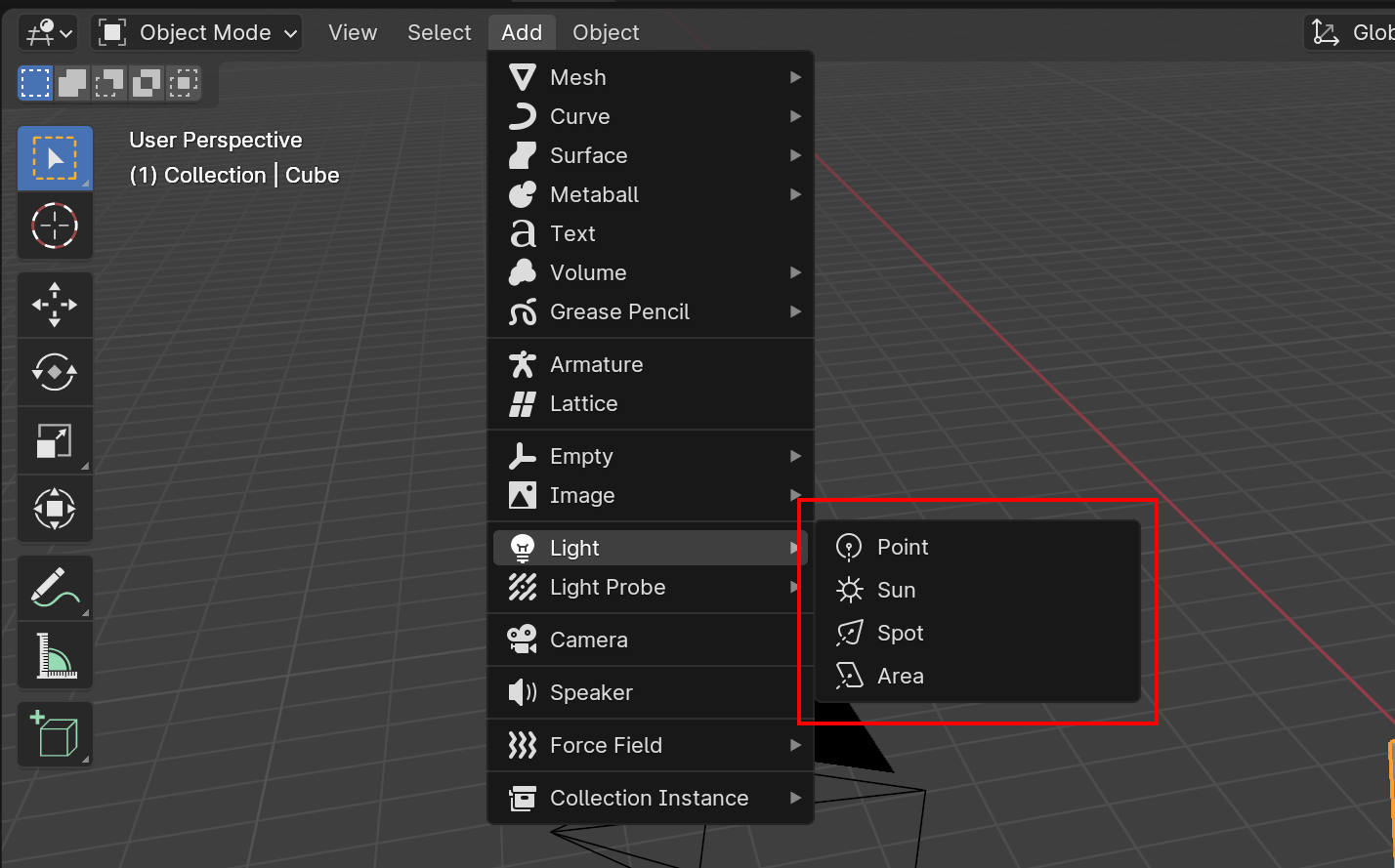Set selection mode to intersect
Viewport: 1395px width, 868px height.
coord(184,84)
